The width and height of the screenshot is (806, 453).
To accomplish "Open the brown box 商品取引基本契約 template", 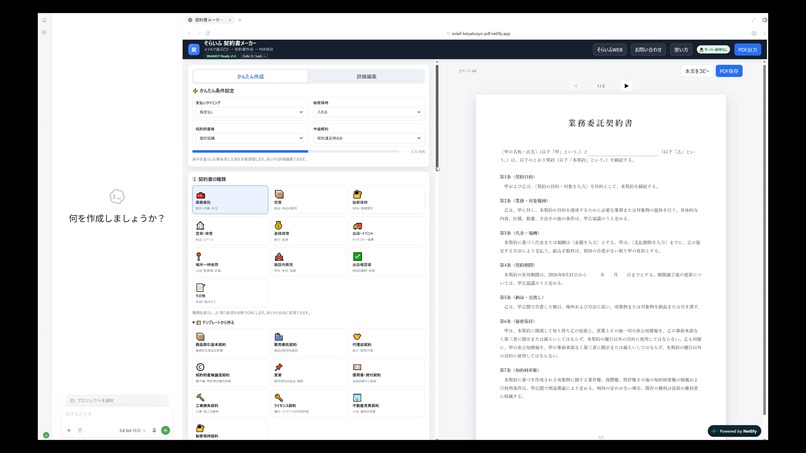I will [x=230, y=342].
